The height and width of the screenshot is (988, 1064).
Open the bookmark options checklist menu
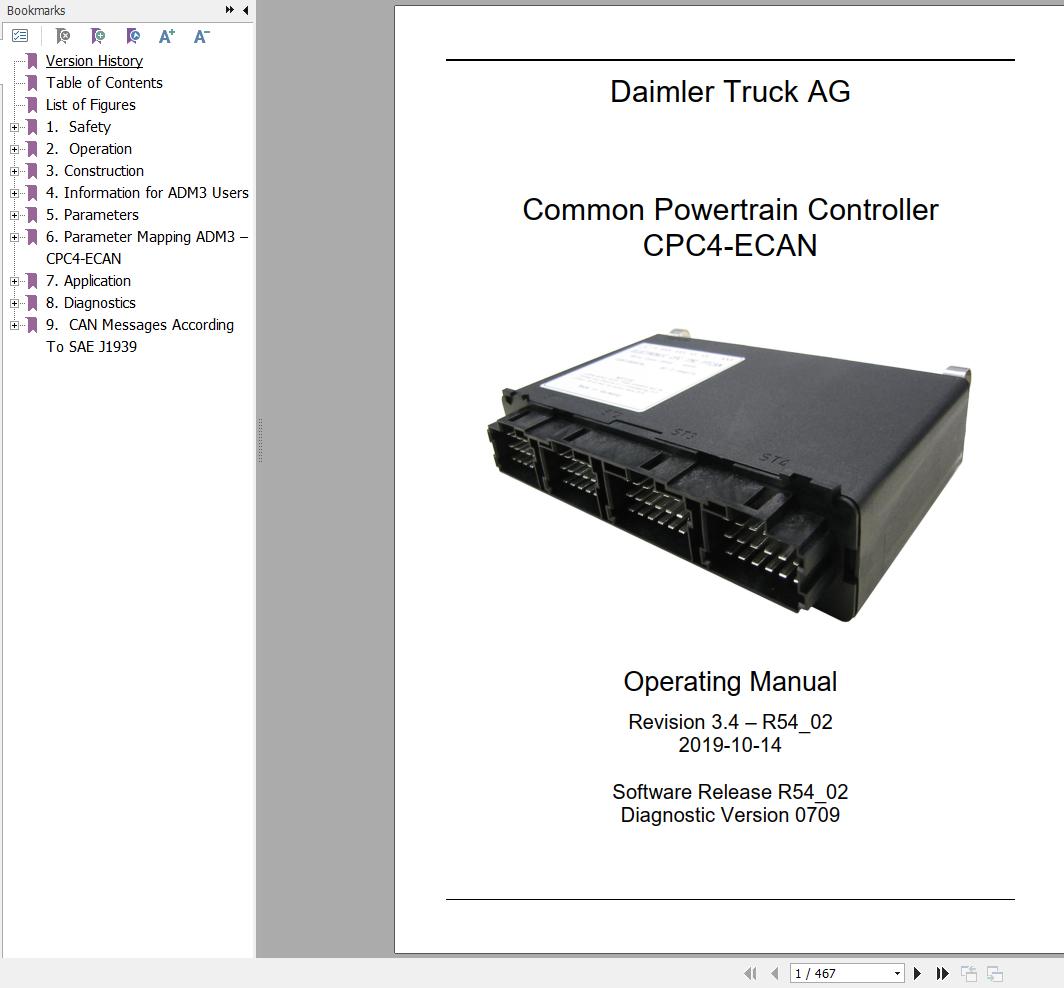(20, 36)
